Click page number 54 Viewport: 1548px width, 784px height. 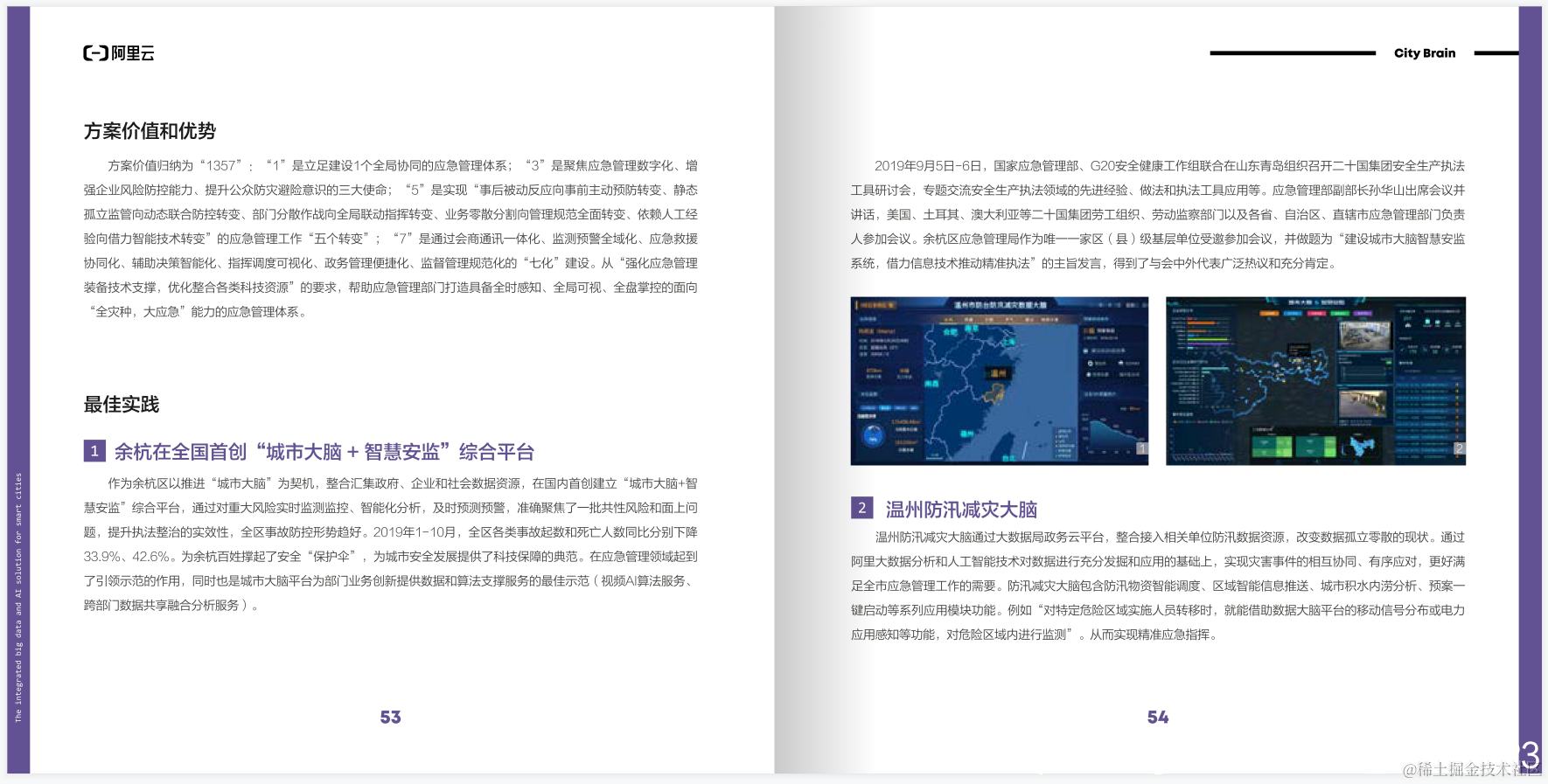(1158, 718)
